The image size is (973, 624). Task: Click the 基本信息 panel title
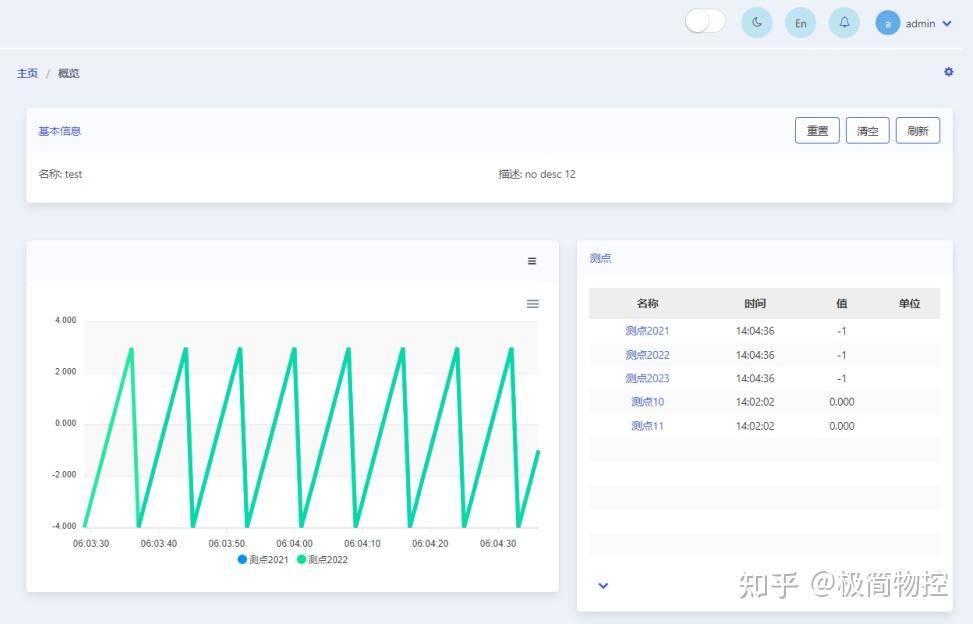tap(60, 131)
